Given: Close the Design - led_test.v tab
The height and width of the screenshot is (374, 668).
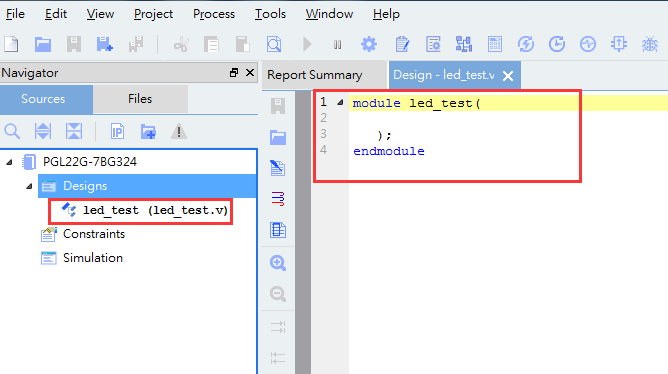Looking at the screenshot, I should [x=508, y=76].
